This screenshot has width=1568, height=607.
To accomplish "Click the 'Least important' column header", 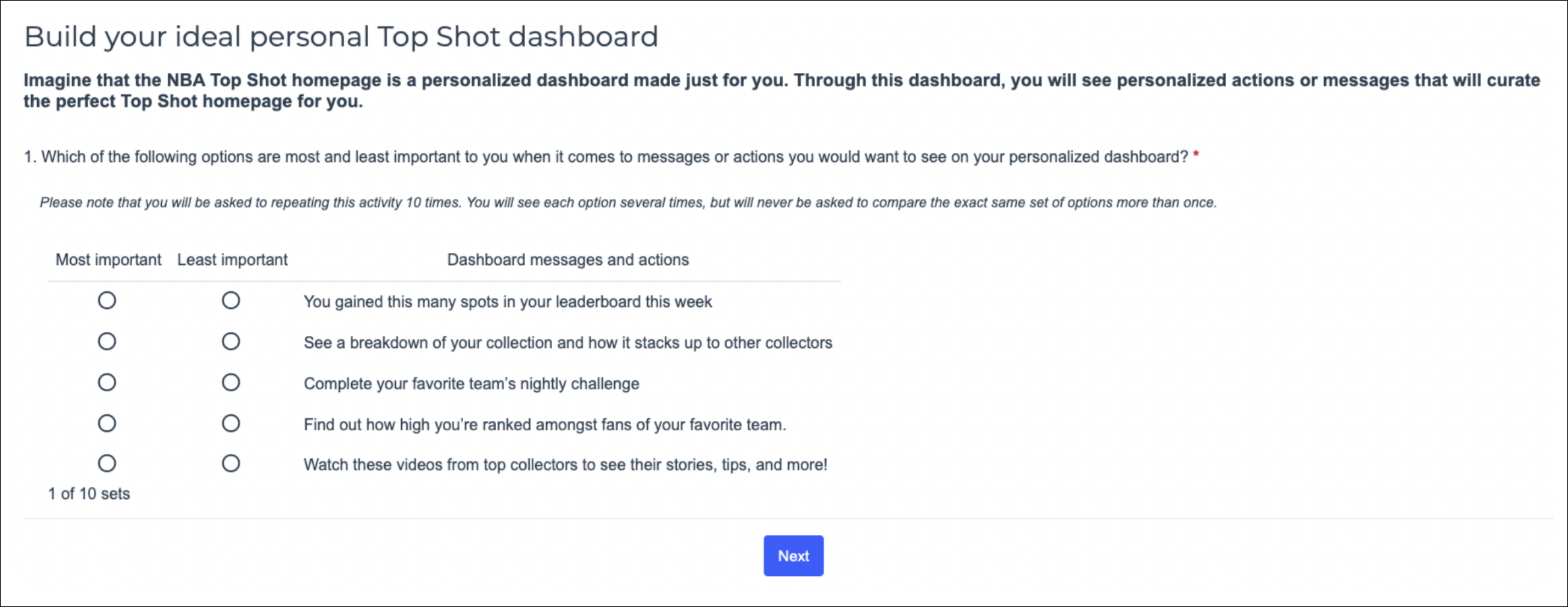I will pos(232,260).
